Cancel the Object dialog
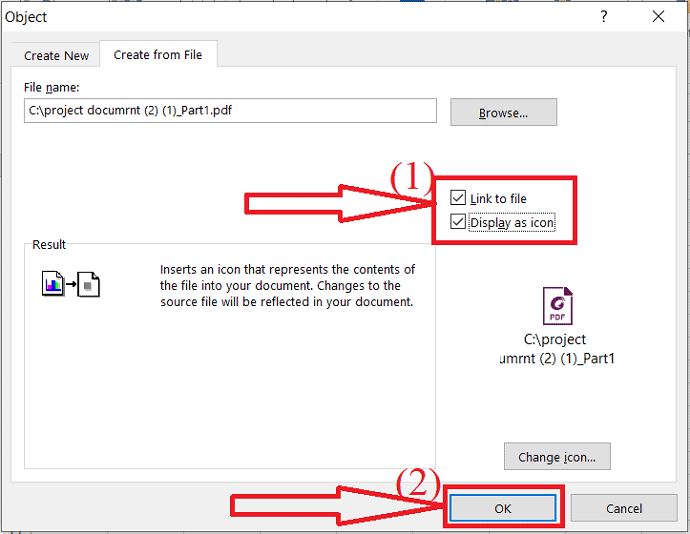This screenshot has height=534, width=690. (x=624, y=508)
